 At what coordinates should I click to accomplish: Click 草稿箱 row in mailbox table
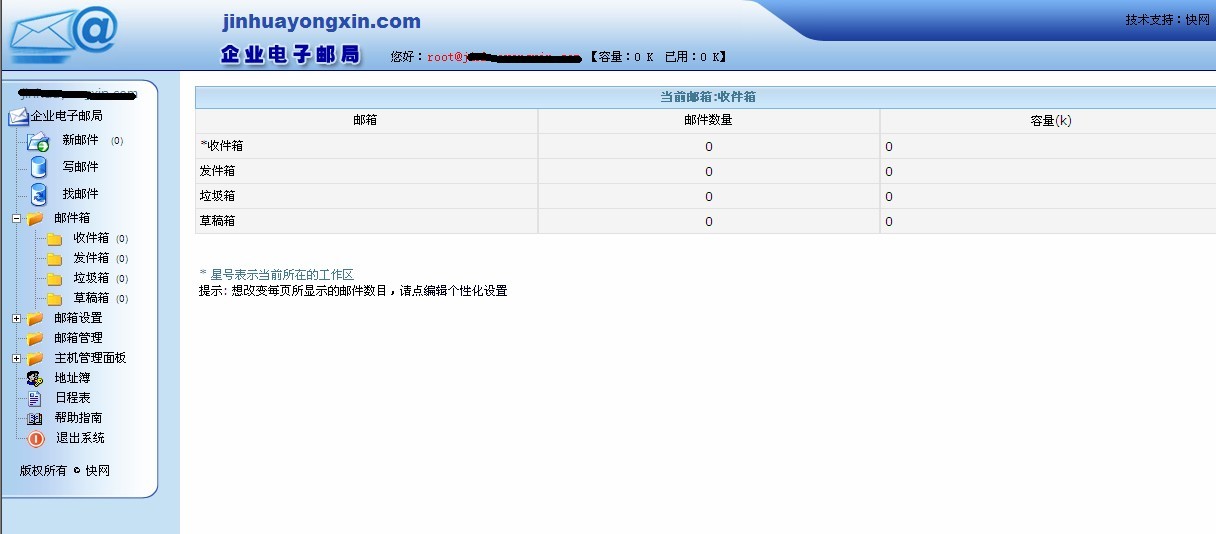(217, 221)
